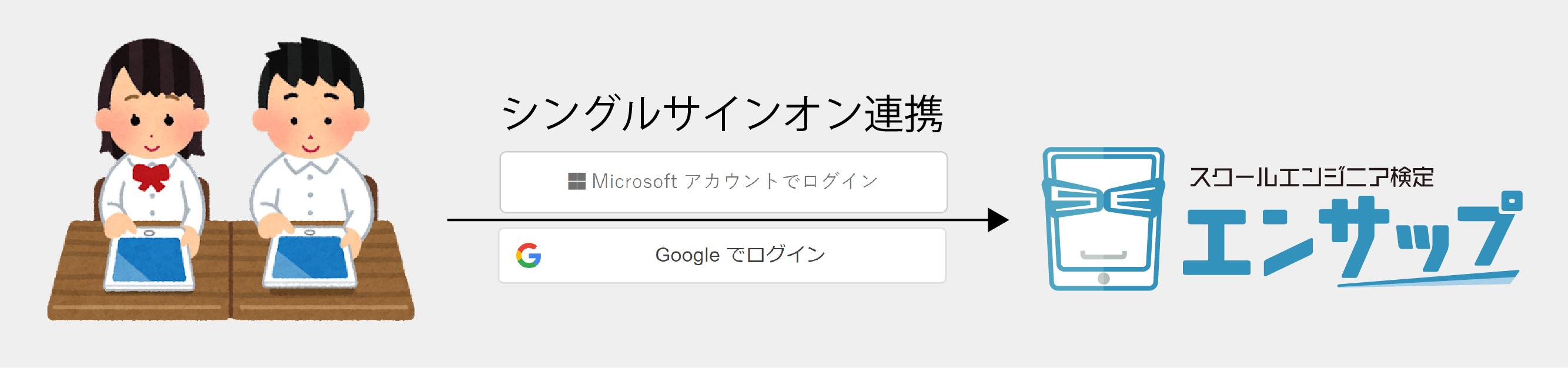Click the home button on the mascot tablet
The width and height of the screenshot is (1568, 368).
(x=1103, y=279)
